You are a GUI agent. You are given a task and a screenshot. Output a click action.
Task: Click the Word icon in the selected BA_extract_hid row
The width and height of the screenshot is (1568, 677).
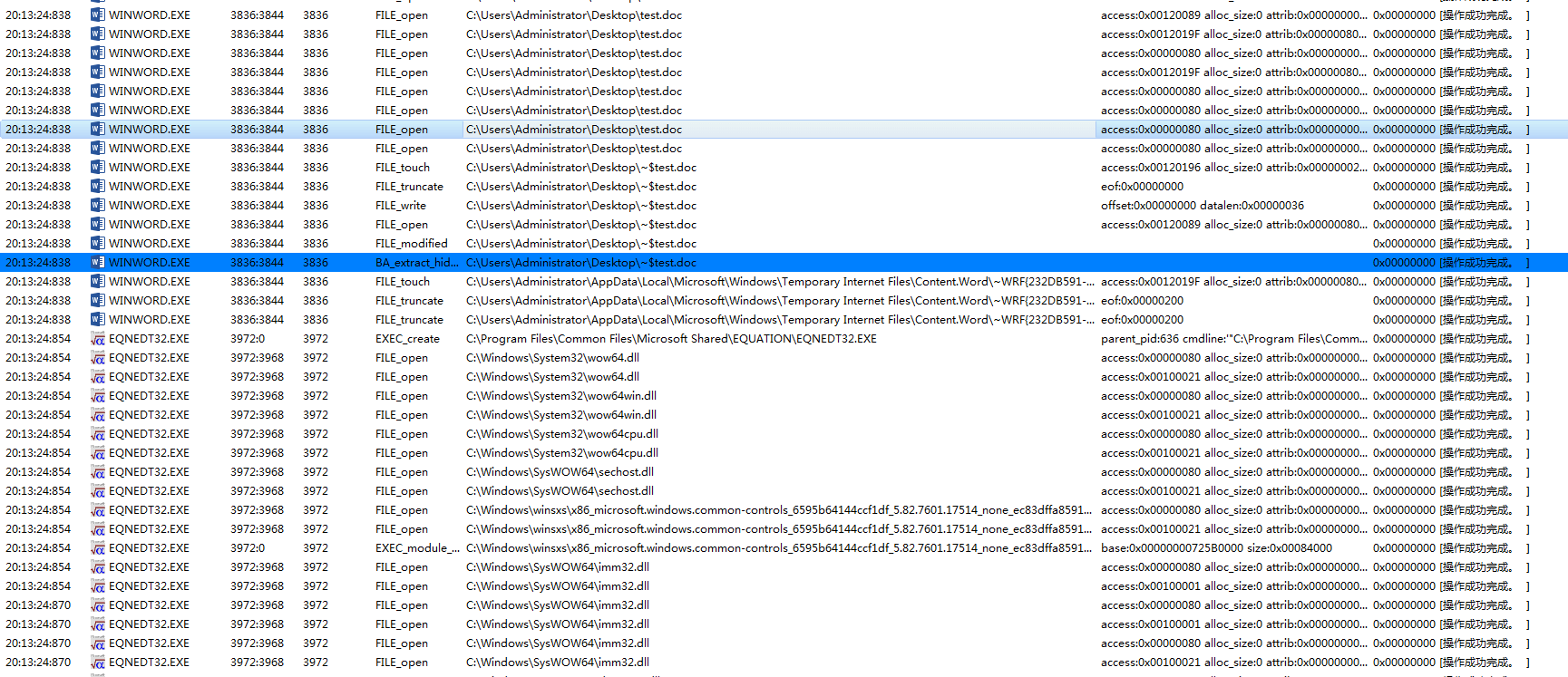click(97, 262)
